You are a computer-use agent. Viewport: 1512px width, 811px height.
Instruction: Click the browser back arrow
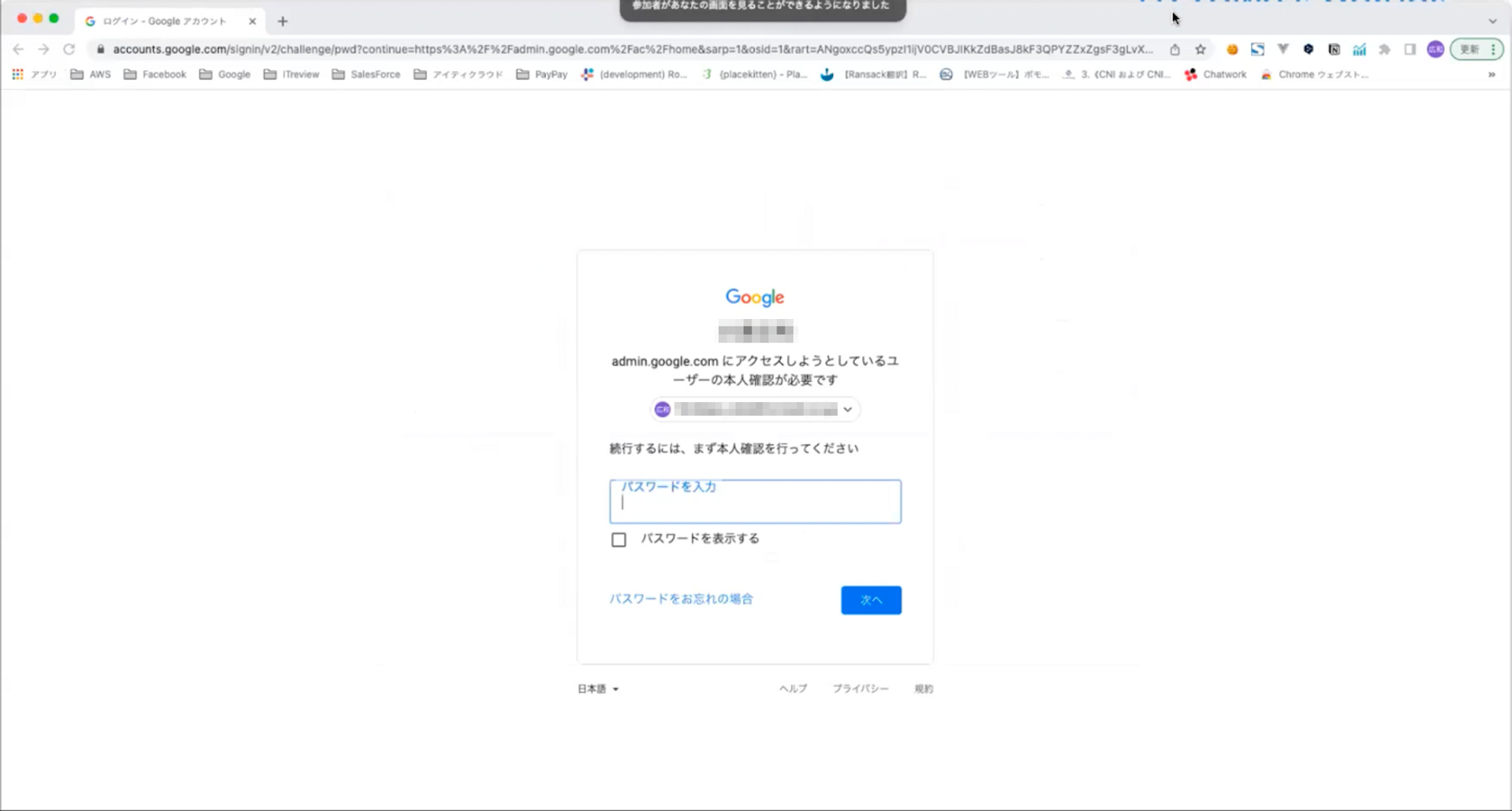coord(18,49)
